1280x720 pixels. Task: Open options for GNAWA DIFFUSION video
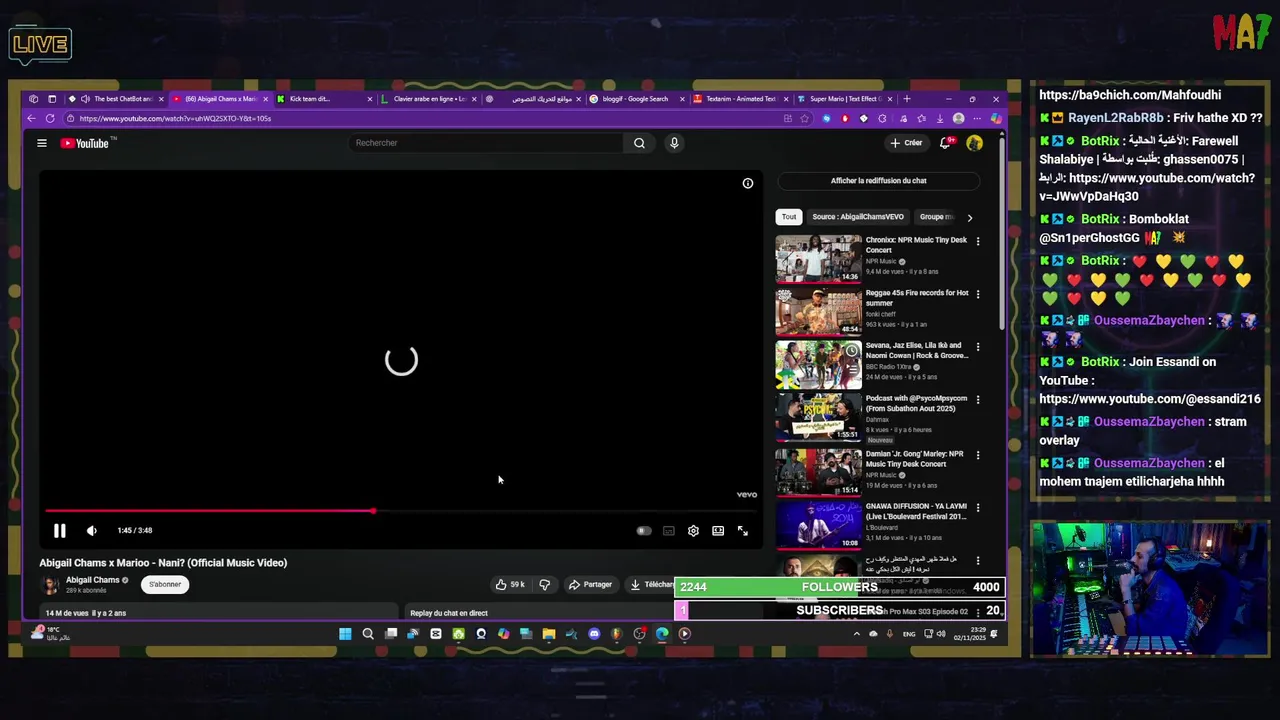[978, 508]
